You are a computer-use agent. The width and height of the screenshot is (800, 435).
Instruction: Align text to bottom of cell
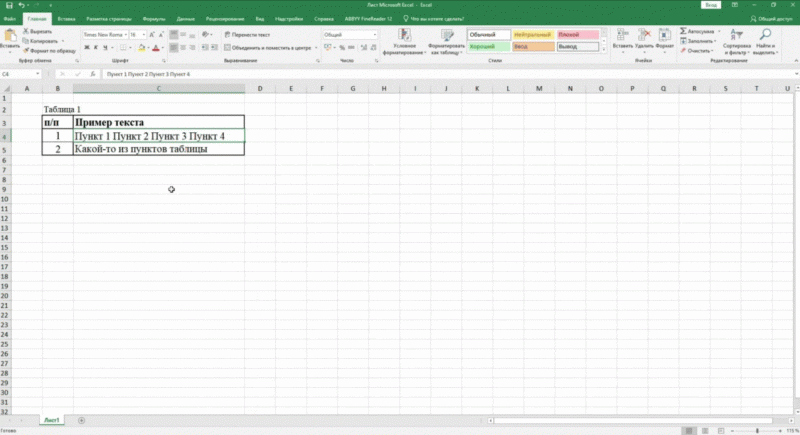click(x=192, y=35)
